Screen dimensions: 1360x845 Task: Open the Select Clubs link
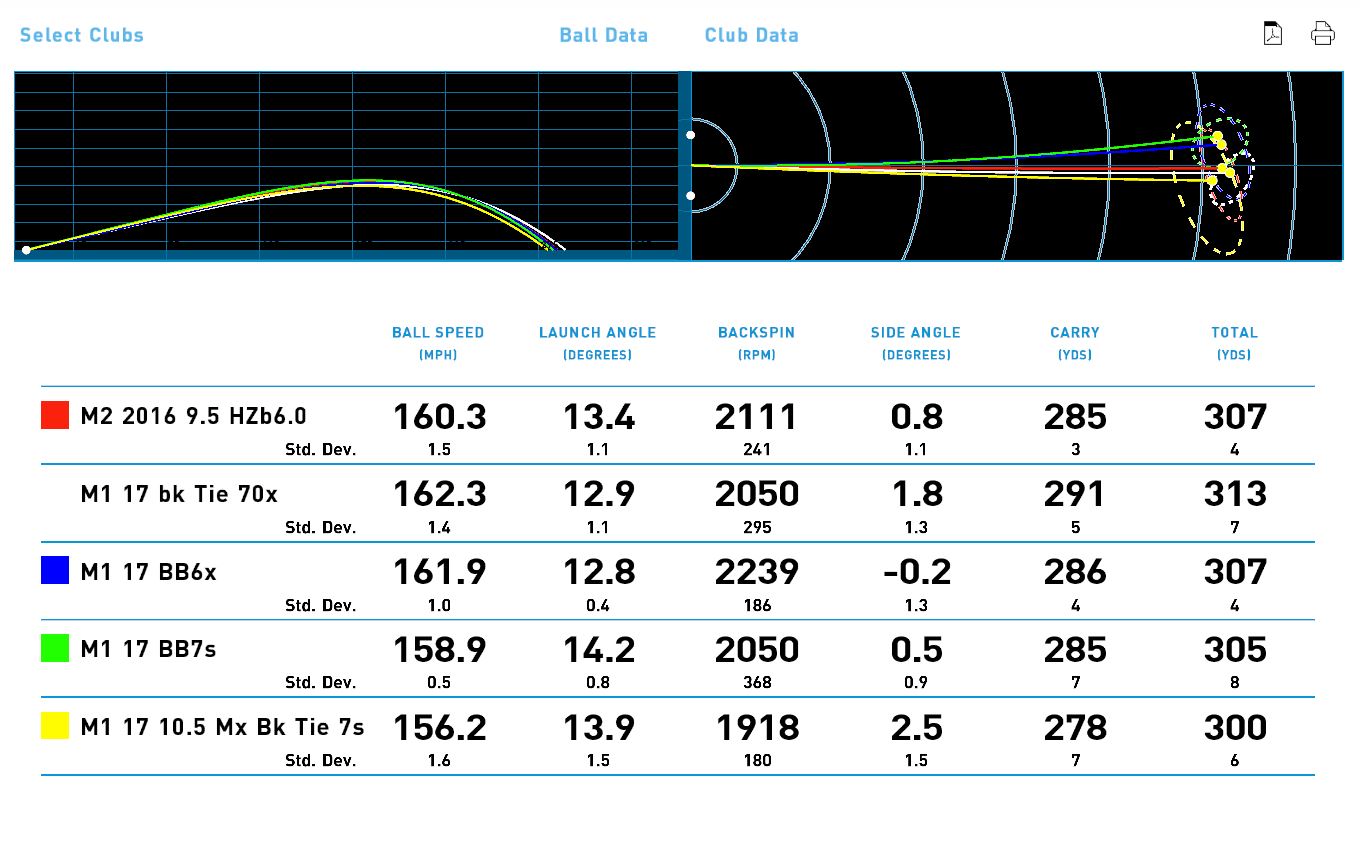click(x=82, y=35)
